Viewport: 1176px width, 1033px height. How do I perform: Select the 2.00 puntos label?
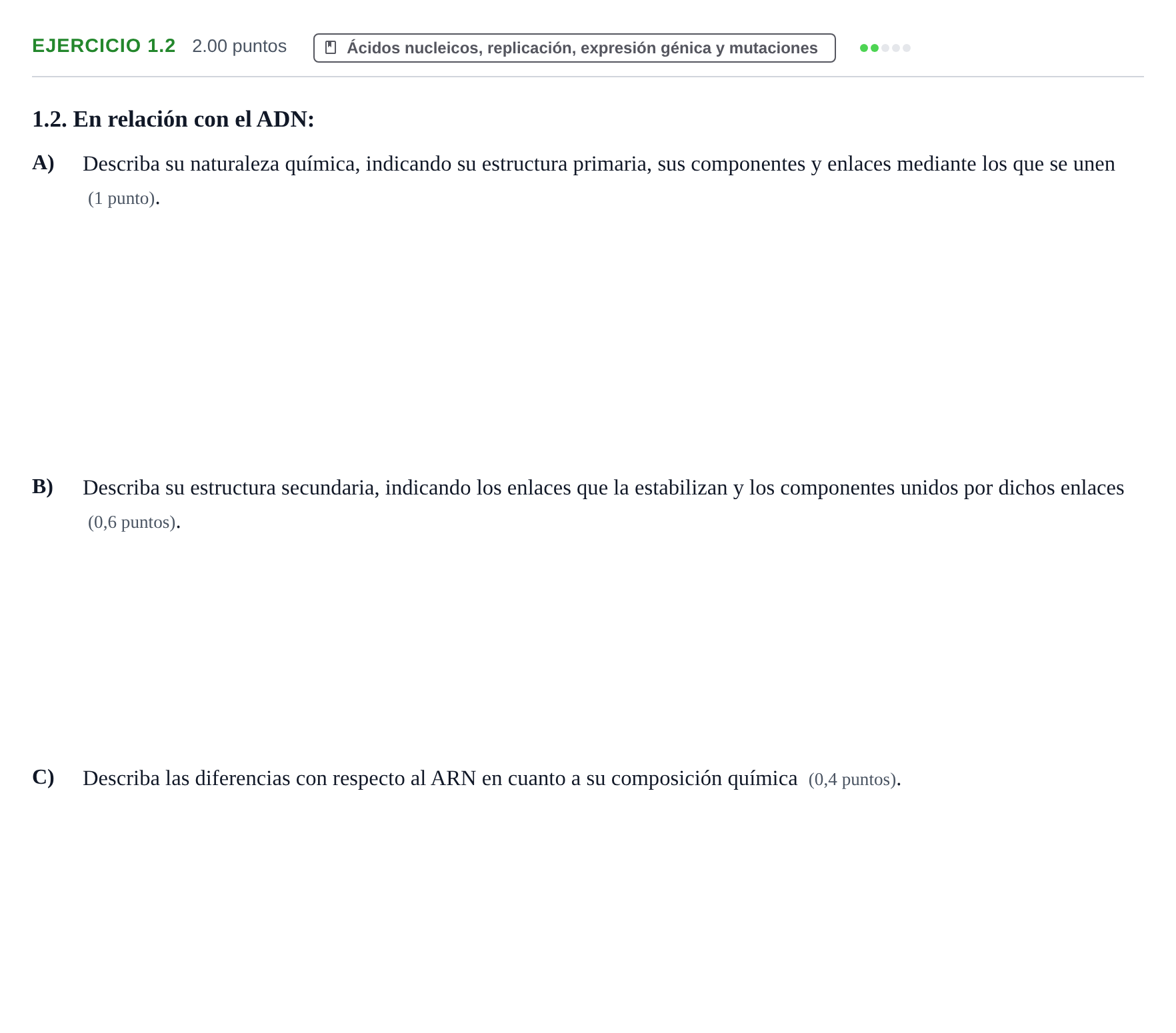tap(239, 46)
